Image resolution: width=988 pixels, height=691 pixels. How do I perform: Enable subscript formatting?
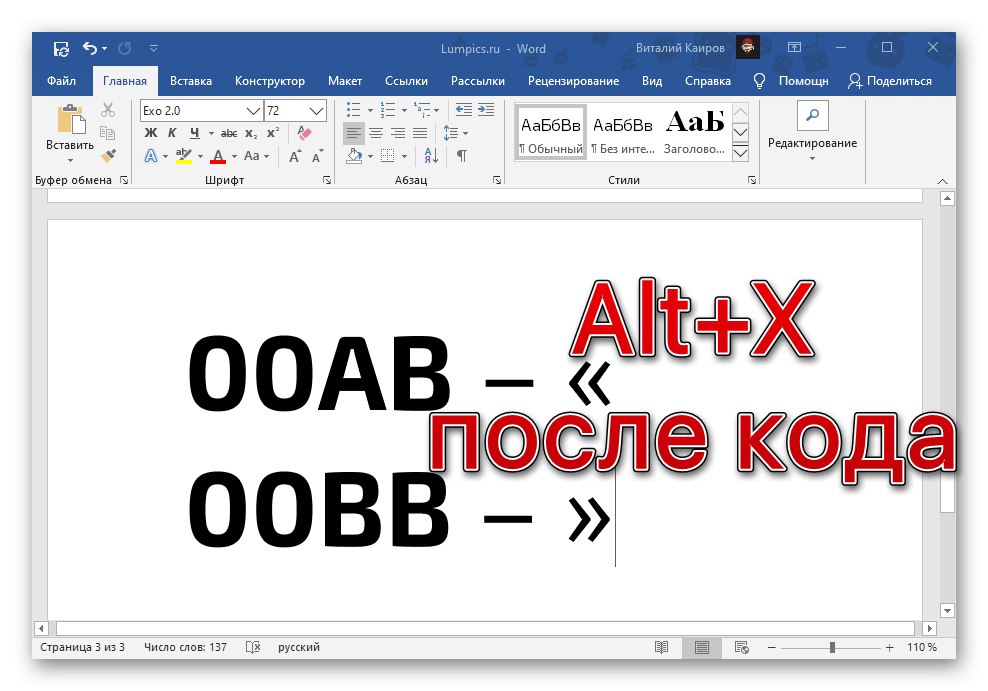250,133
